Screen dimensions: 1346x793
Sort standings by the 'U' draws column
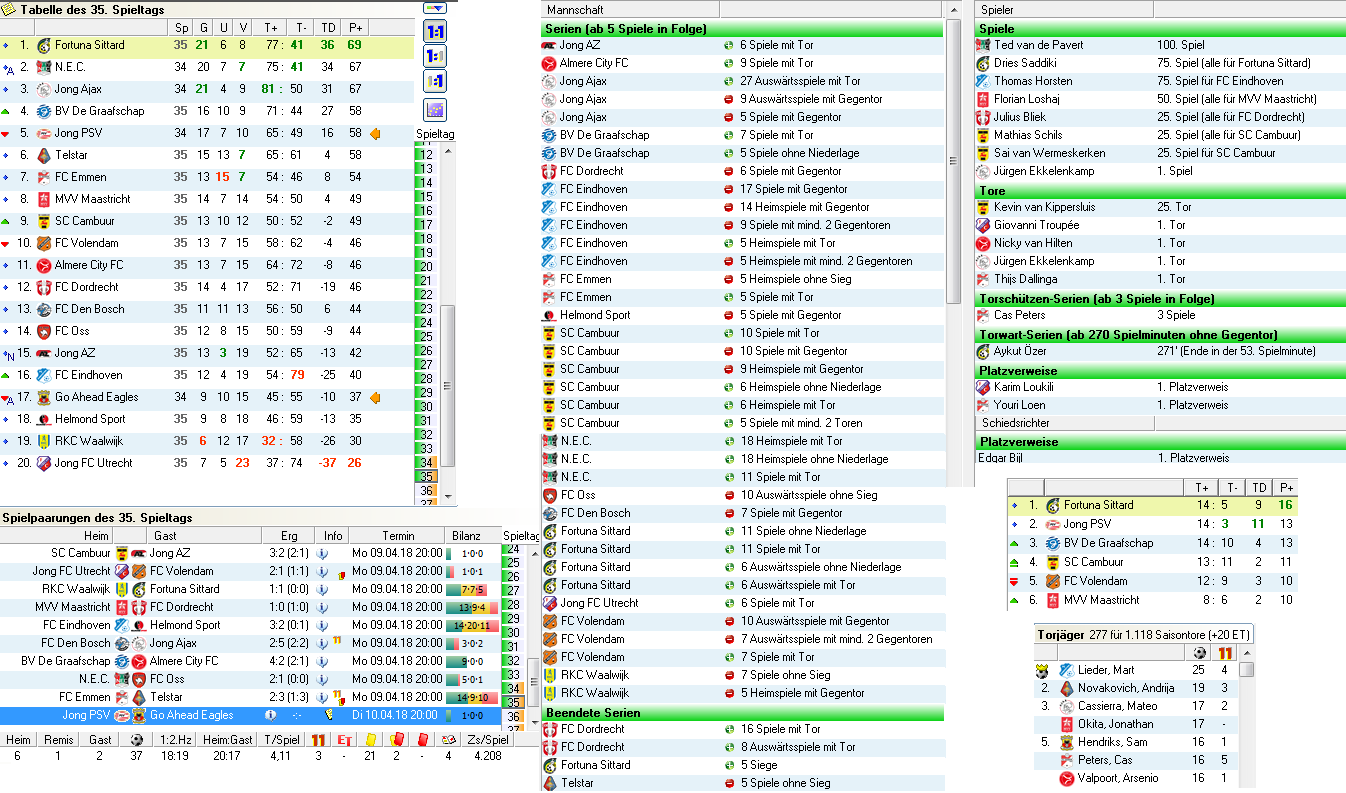tap(223, 27)
